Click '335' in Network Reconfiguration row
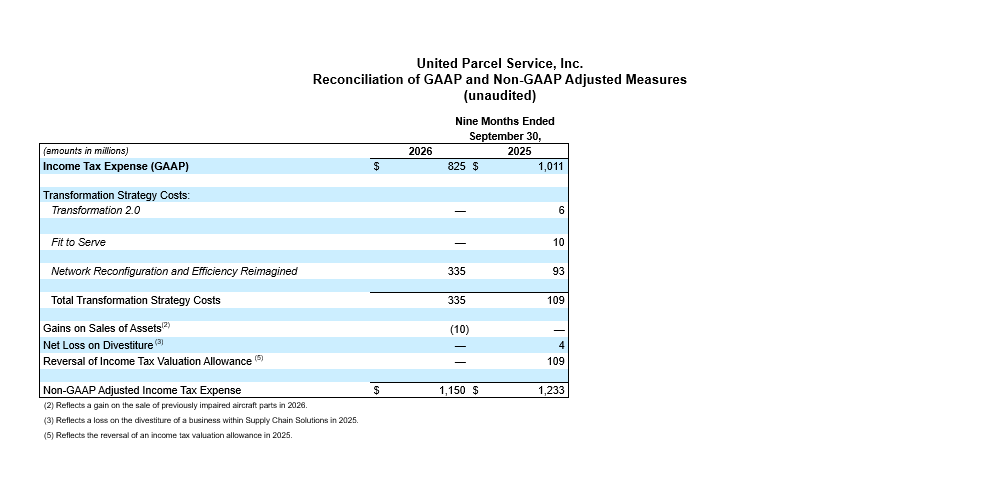The image size is (991, 484). pos(456,272)
